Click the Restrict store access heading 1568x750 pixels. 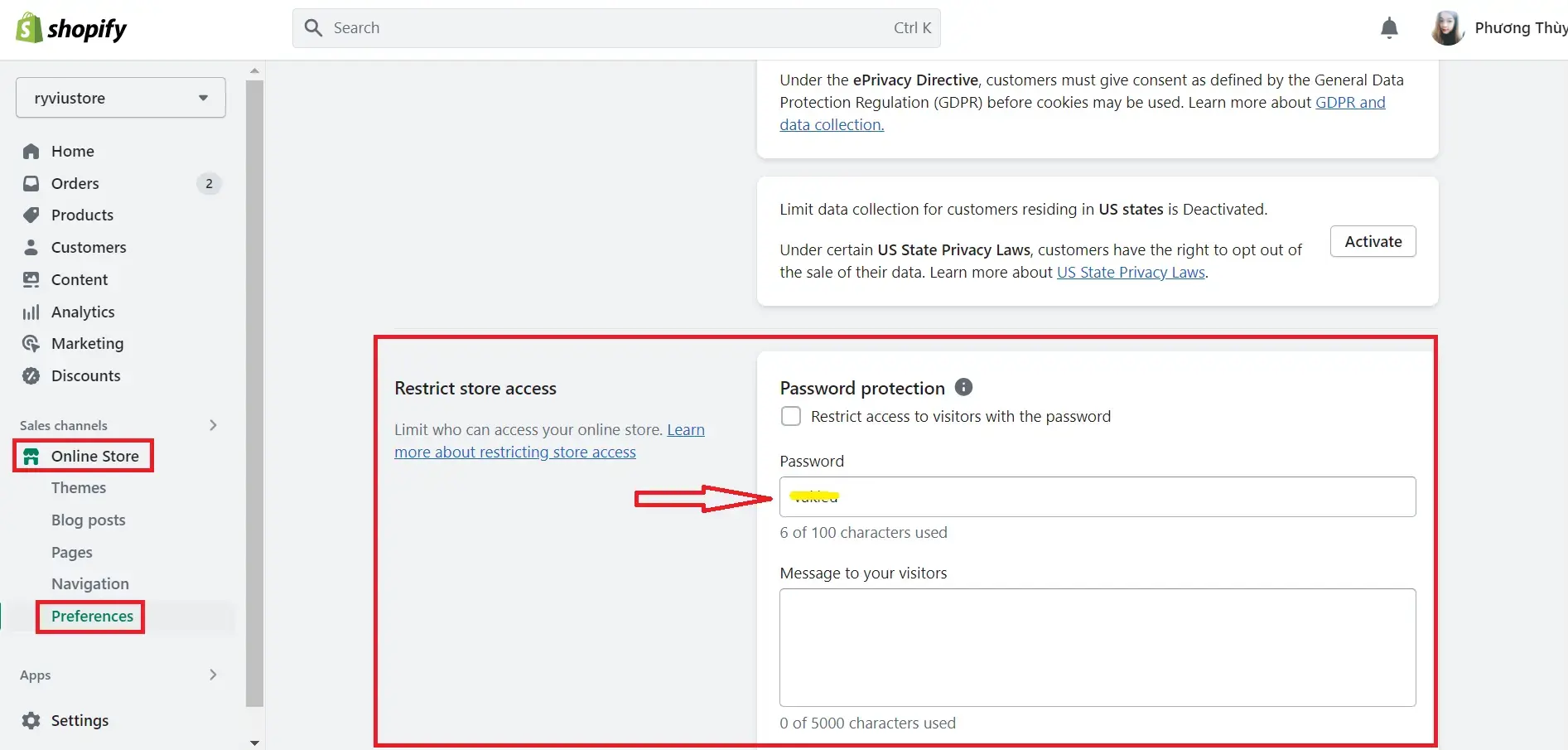[475, 389]
